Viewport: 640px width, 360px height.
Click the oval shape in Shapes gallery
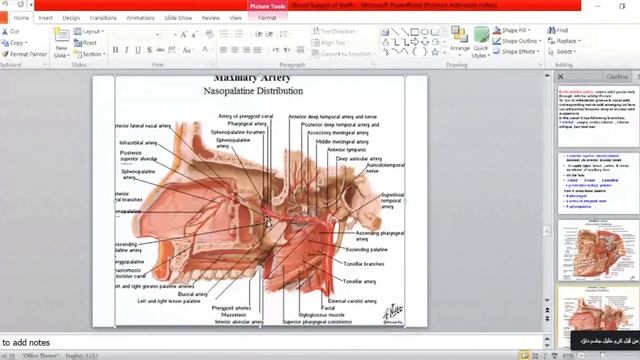point(425,32)
